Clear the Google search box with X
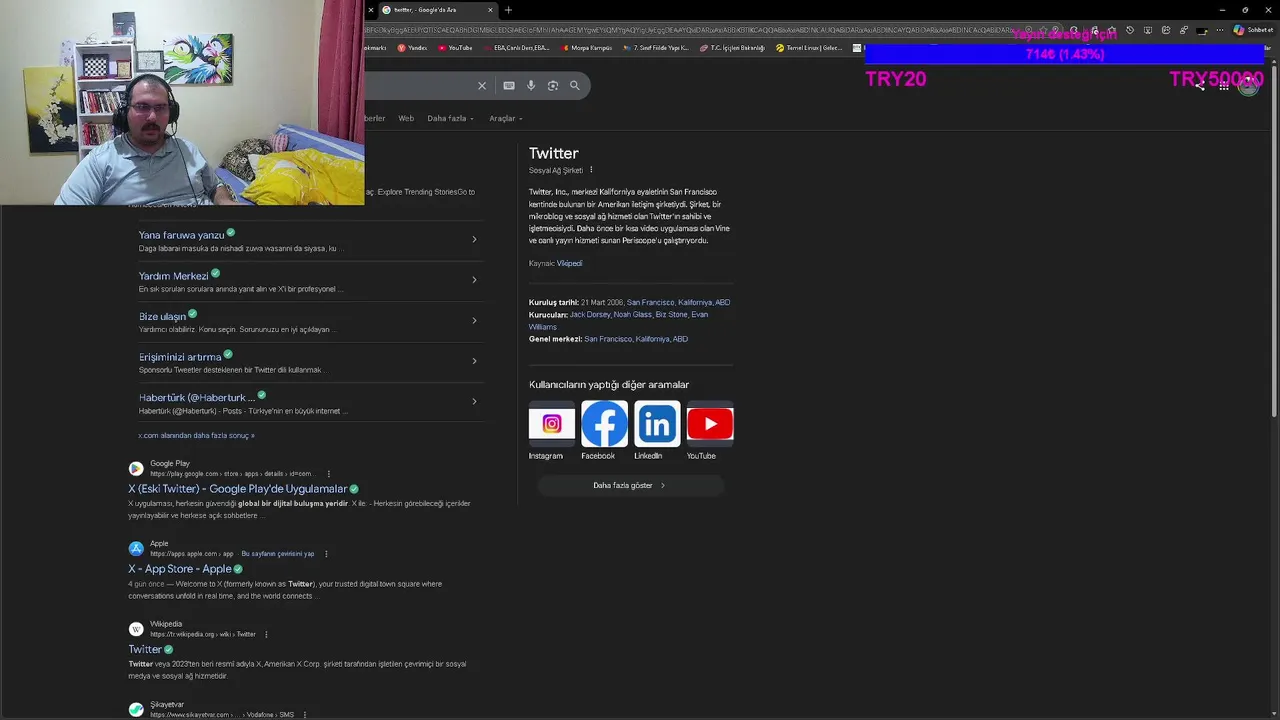This screenshot has width=1280, height=720. point(482,86)
